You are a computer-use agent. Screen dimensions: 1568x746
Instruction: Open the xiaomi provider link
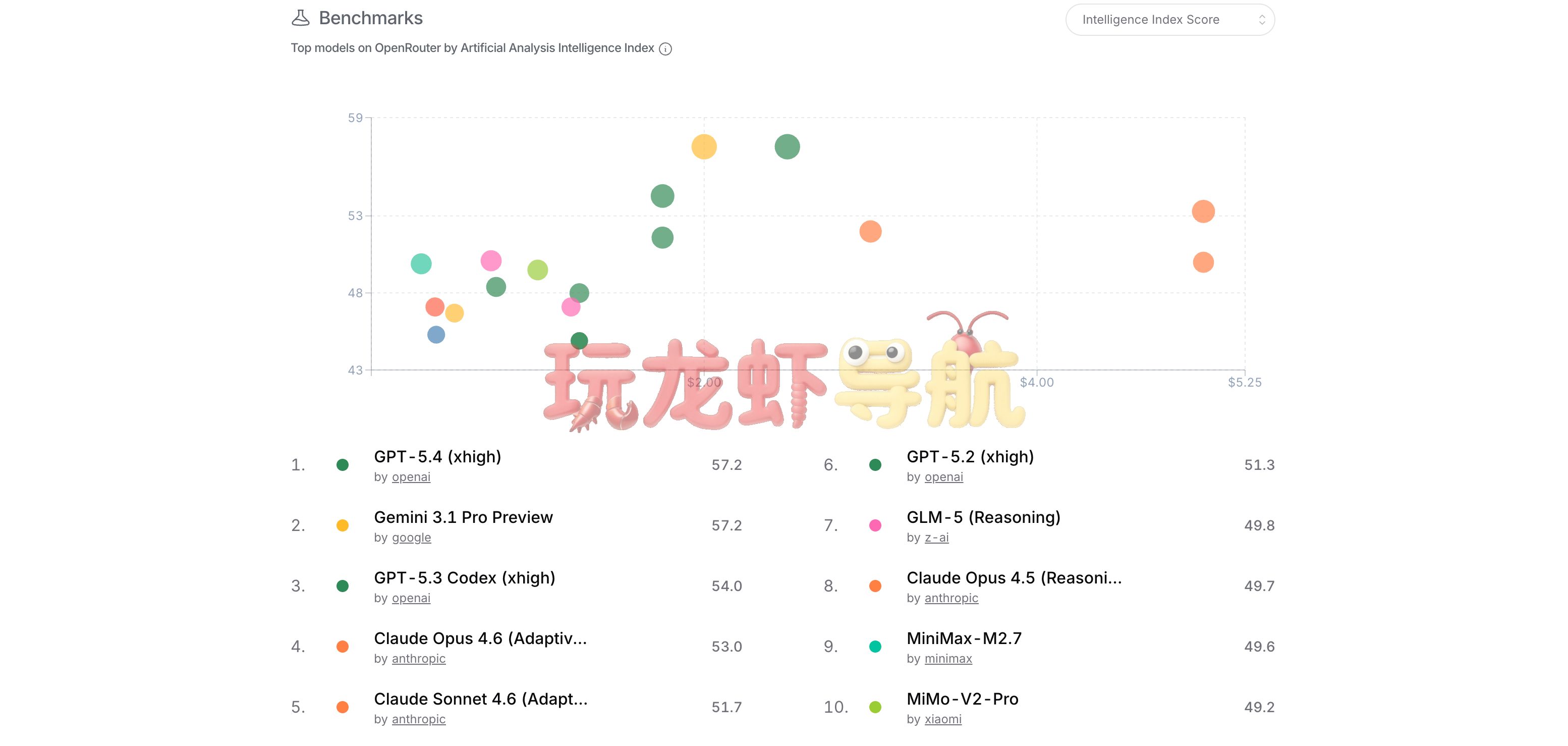pos(943,719)
